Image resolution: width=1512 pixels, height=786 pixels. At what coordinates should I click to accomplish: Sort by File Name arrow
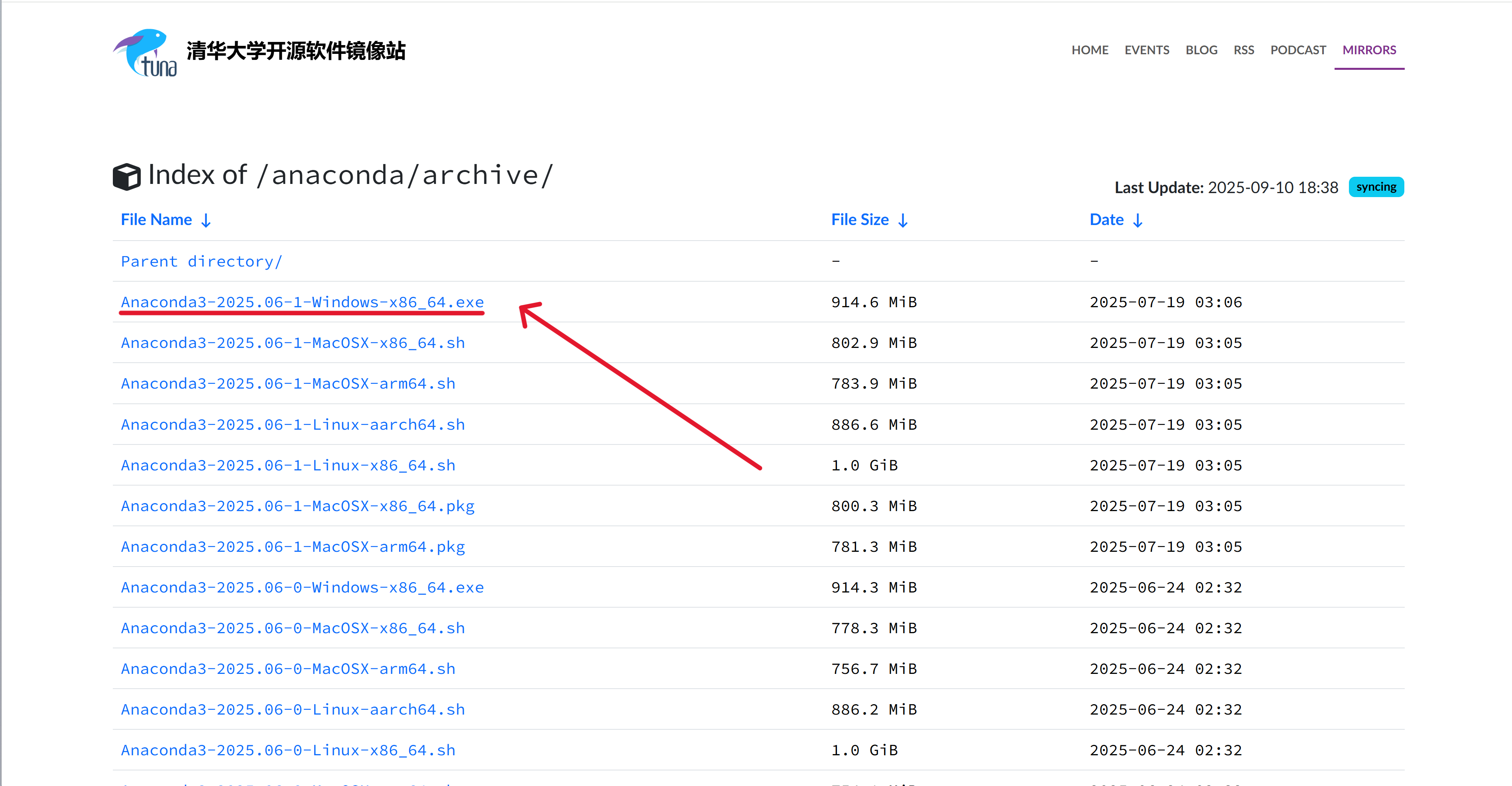[206, 221]
